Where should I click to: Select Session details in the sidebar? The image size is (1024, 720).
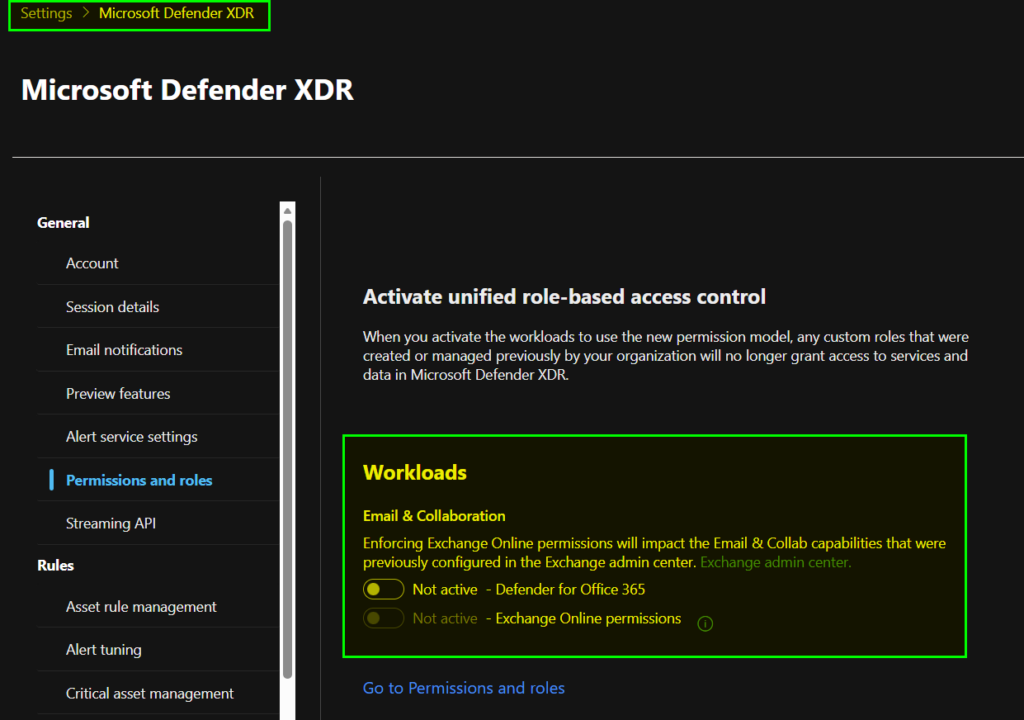(112, 307)
